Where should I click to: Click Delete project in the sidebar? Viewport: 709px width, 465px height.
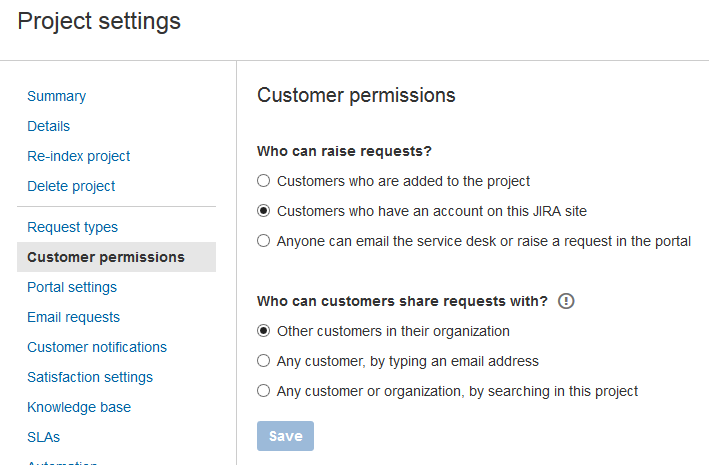pos(71,186)
